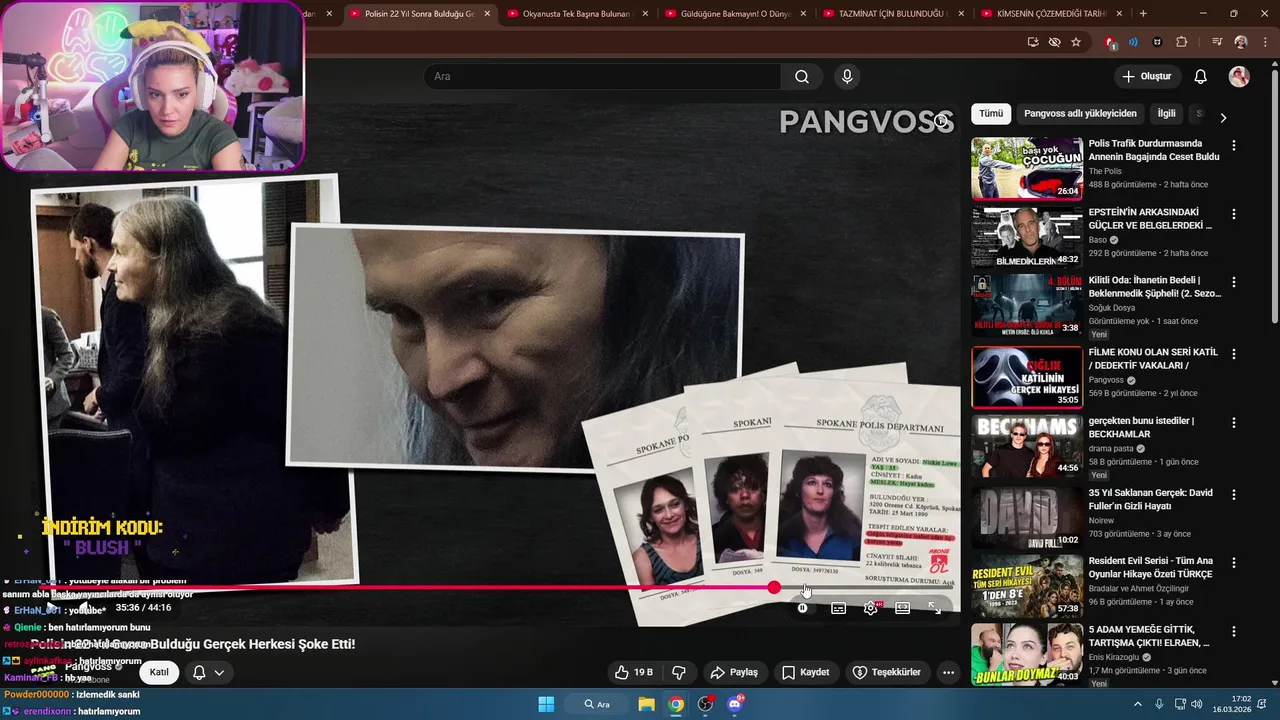Click the Ara search input field
Viewport: 1280px width, 720px height.
[603, 77]
